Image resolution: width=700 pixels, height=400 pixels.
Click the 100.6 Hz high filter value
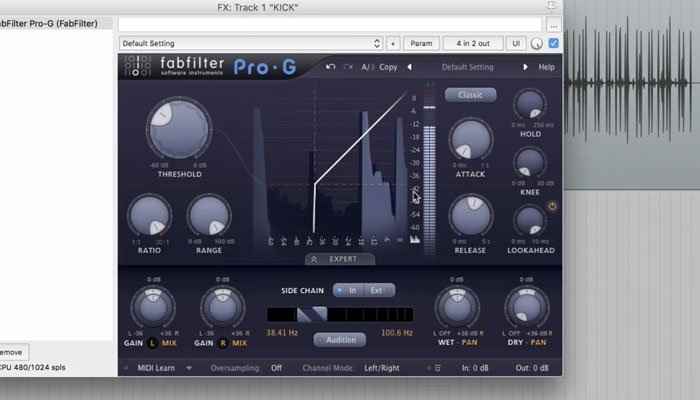tap(397, 333)
